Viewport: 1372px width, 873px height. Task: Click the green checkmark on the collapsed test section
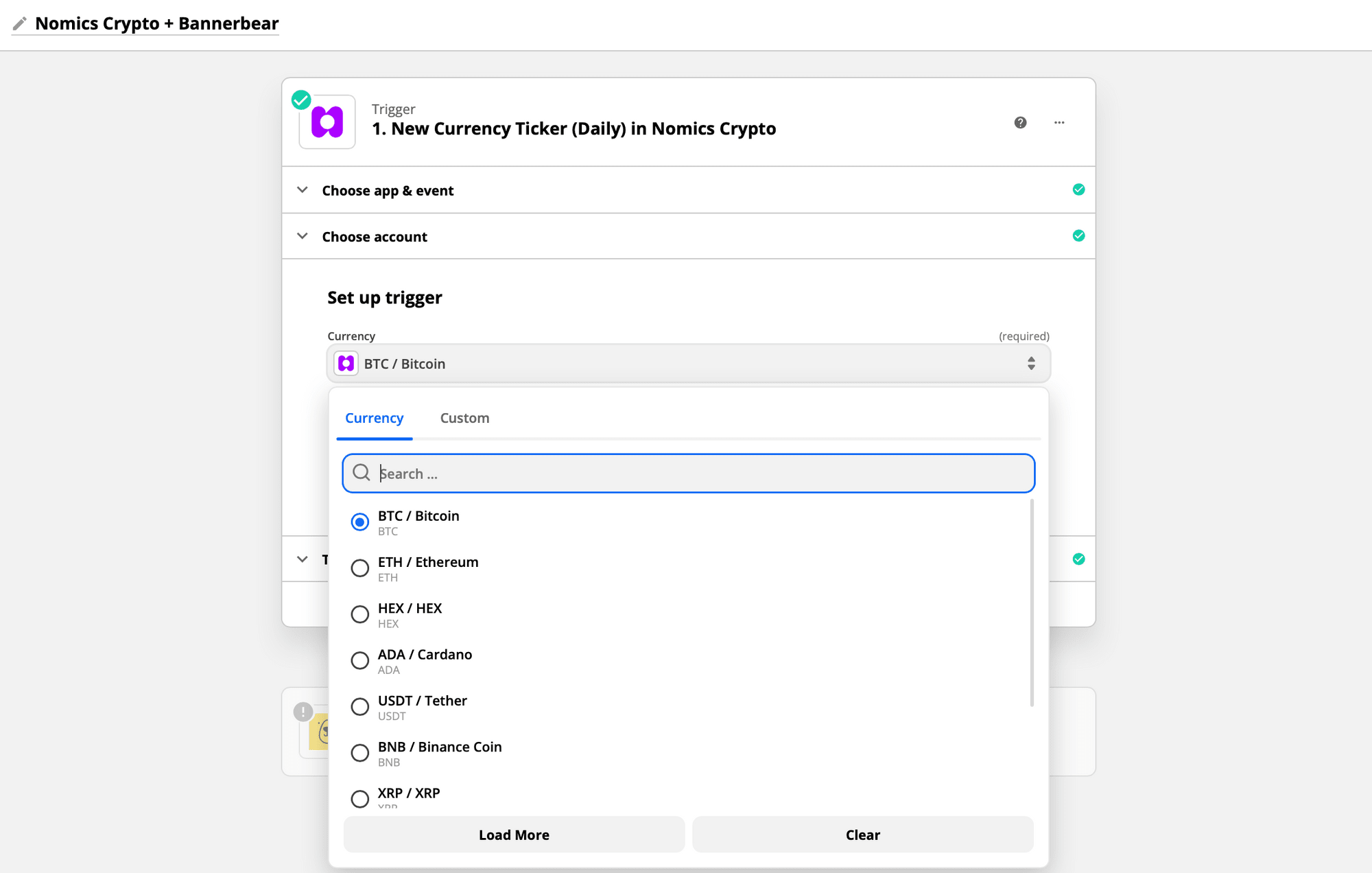tap(1078, 559)
